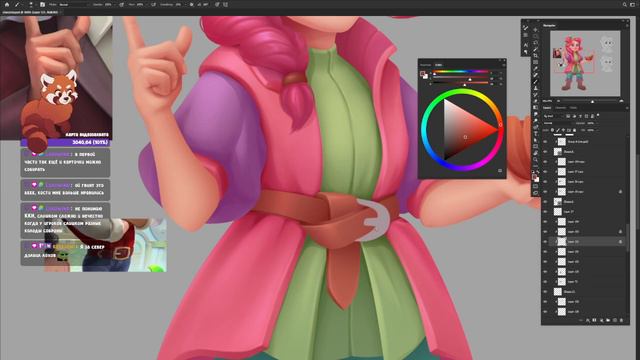The height and width of the screenshot is (360, 640).
Task: Open the search icon at top right
Action: pos(624,4)
